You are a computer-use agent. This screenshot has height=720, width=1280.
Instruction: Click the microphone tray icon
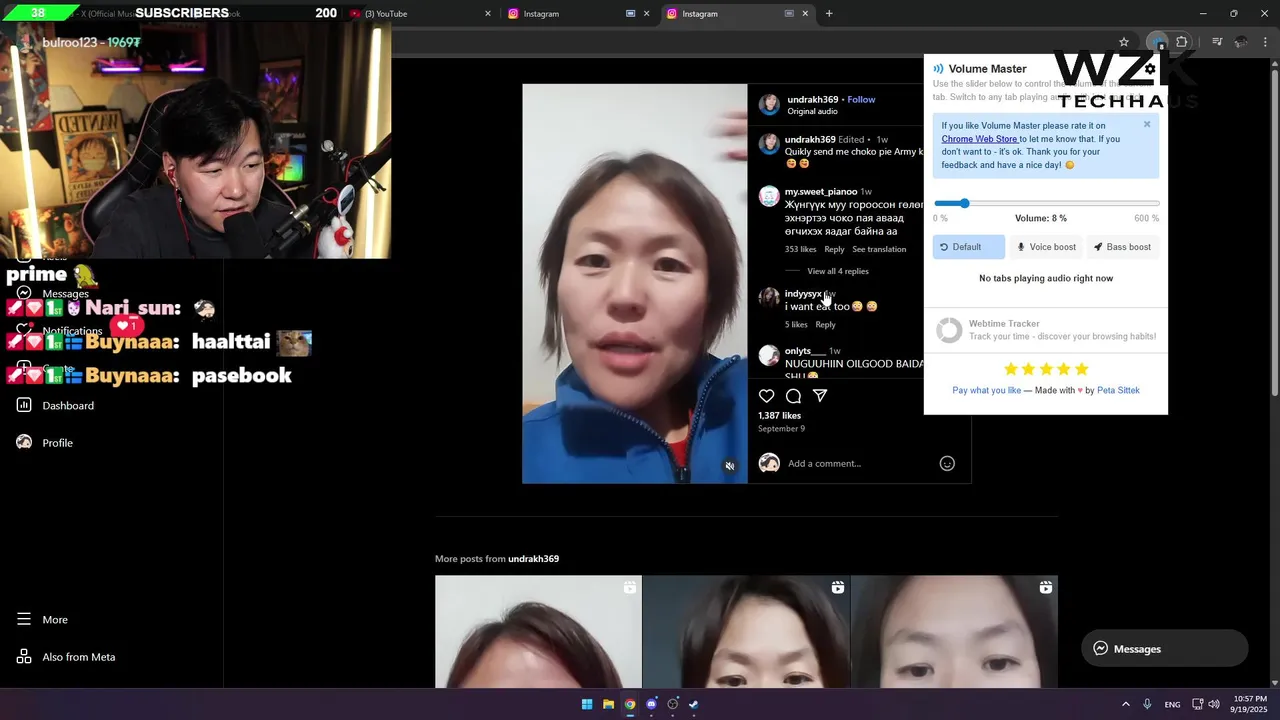point(1147,704)
